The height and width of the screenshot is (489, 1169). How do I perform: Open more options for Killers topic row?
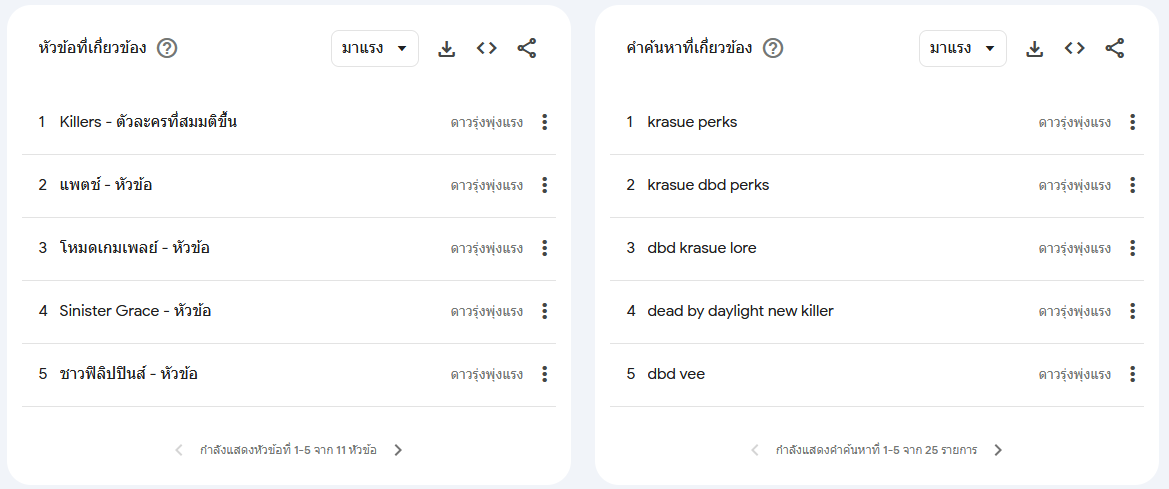pyautogui.click(x=545, y=122)
